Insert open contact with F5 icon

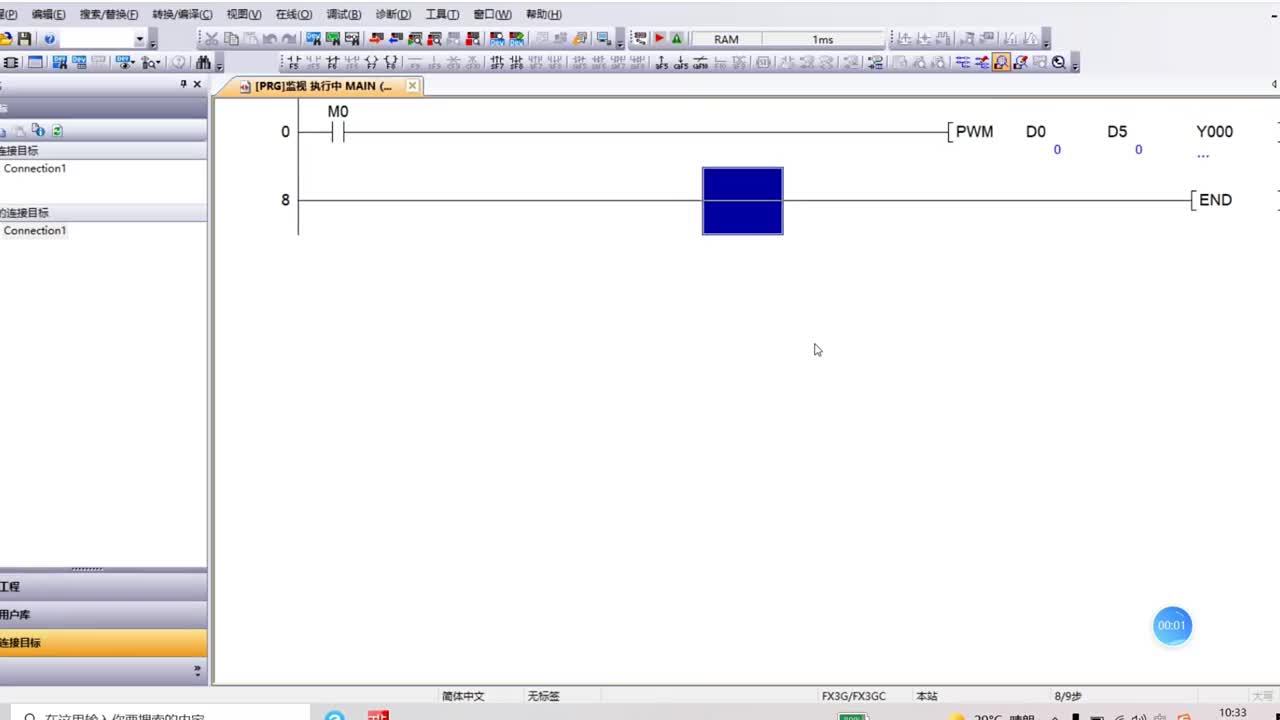[294, 62]
